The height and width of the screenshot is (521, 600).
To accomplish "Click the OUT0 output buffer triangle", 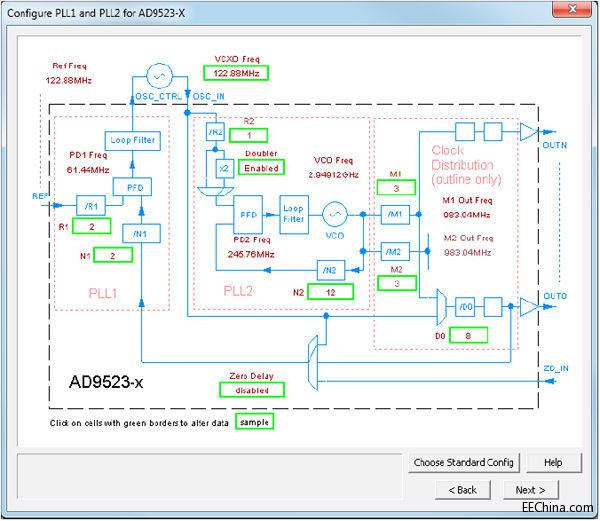I will point(527,307).
